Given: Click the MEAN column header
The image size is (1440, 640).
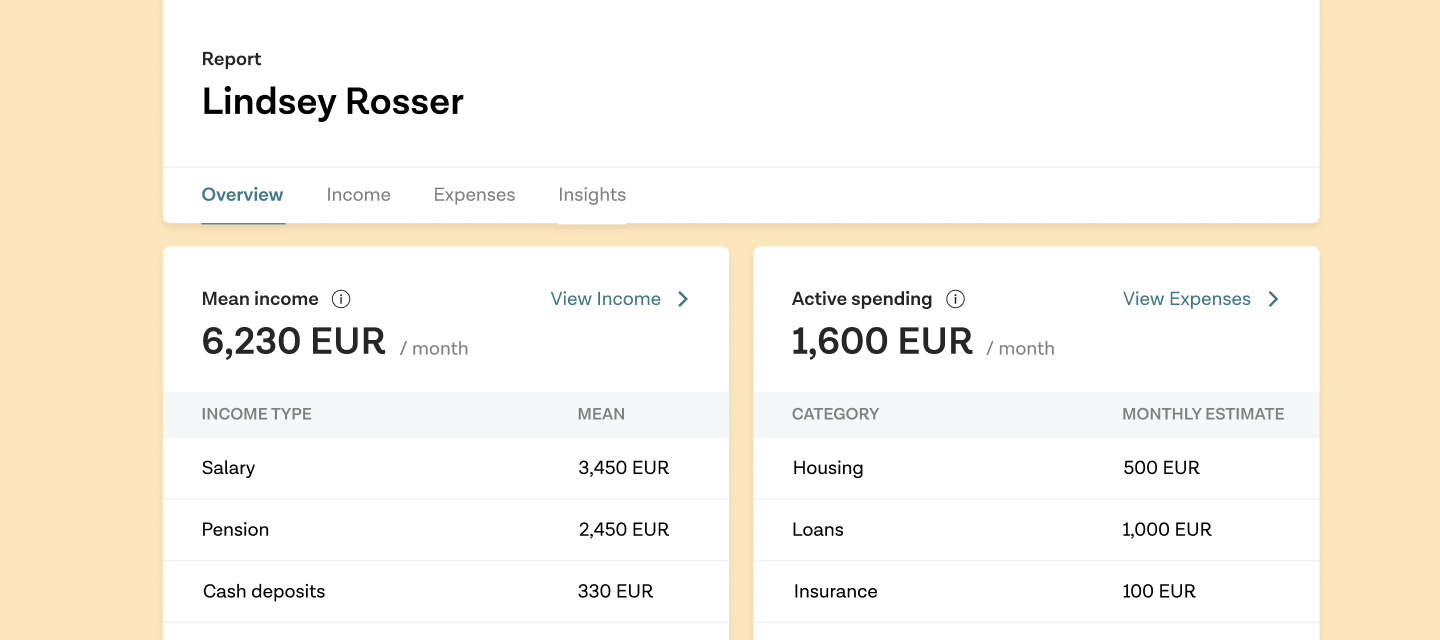Looking at the screenshot, I should point(601,414).
